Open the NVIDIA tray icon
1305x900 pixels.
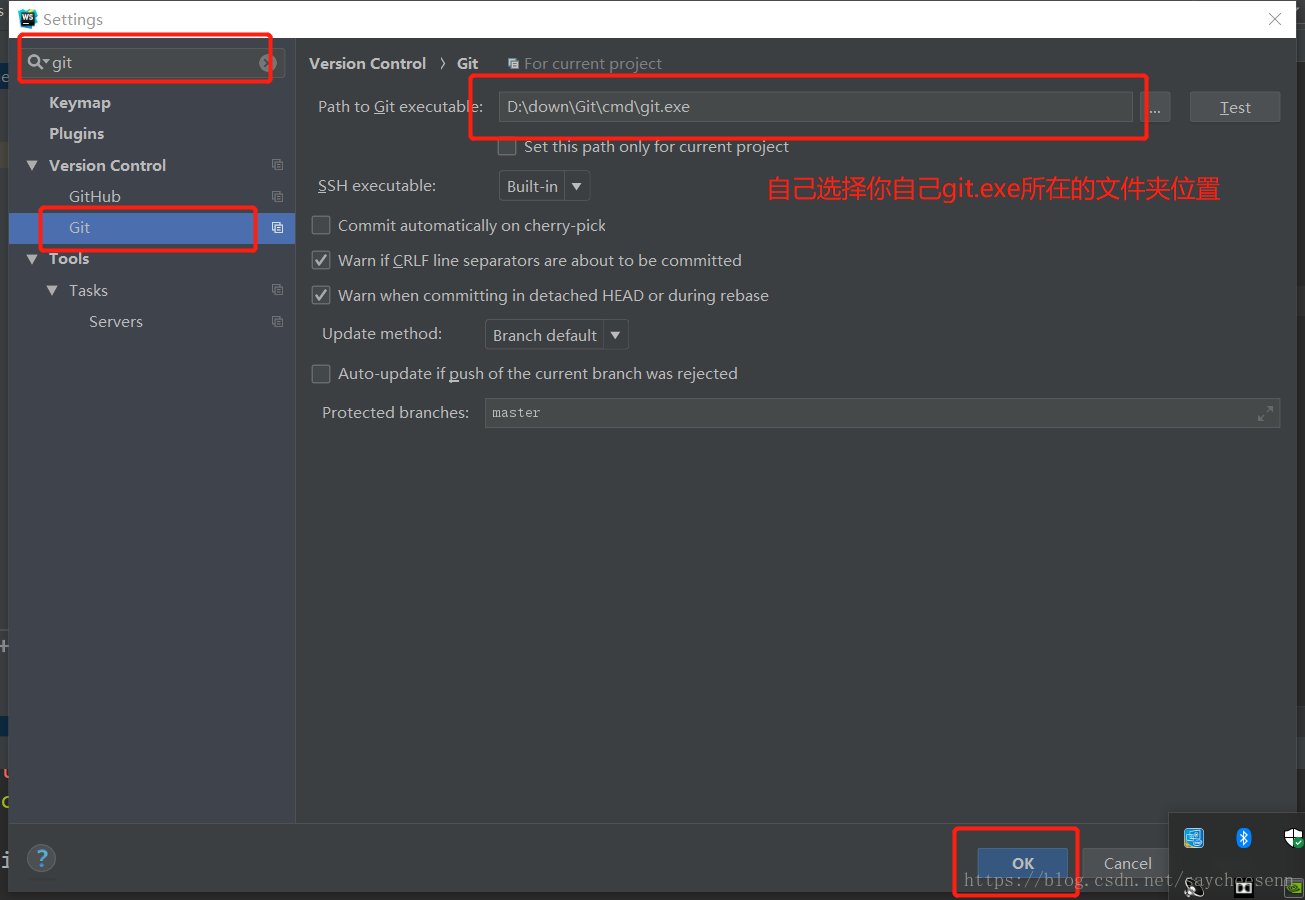pyautogui.click(x=1294, y=886)
